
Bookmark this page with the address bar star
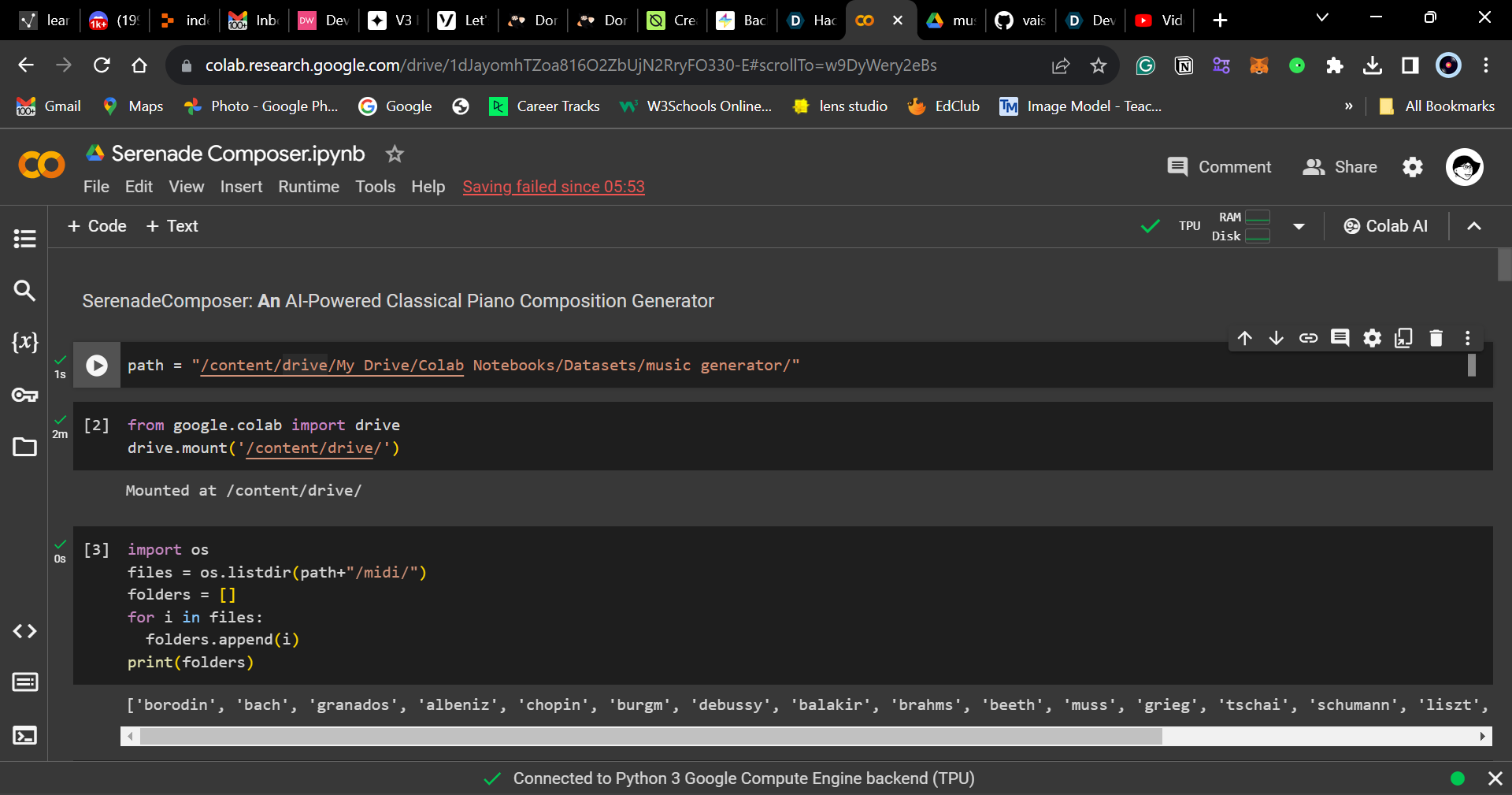[x=1099, y=65]
